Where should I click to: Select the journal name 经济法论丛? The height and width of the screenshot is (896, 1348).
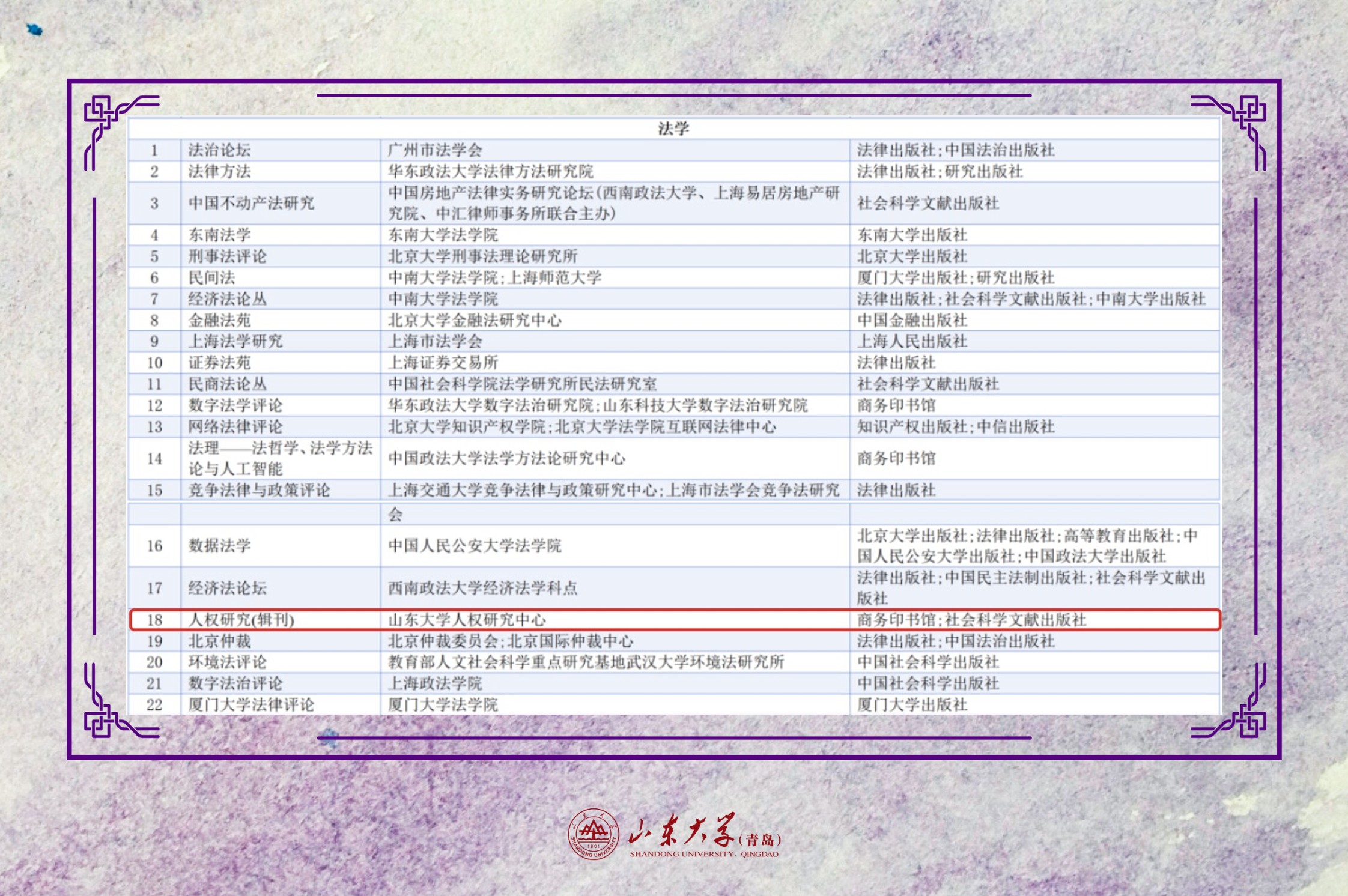(x=227, y=299)
